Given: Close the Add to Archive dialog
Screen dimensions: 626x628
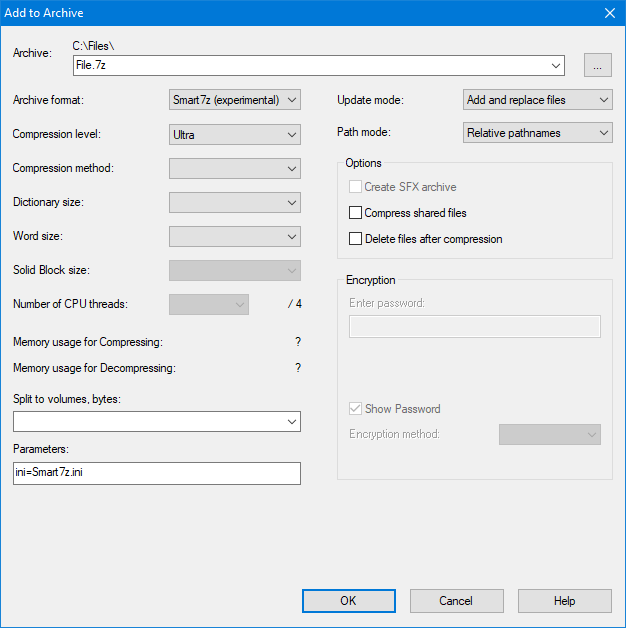Looking at the screenshot, I should 609,13.
